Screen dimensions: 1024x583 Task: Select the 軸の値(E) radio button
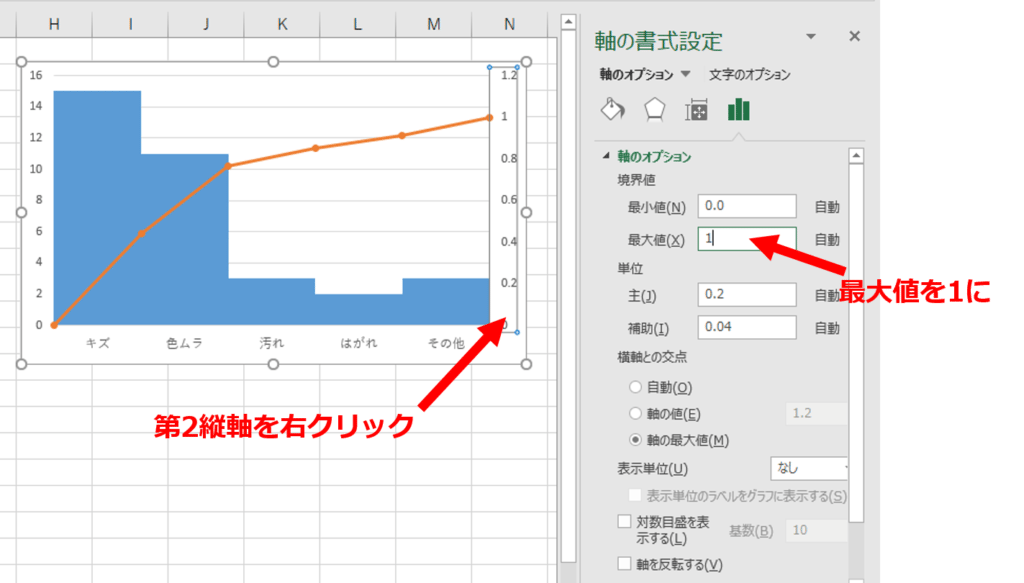click(x=635, y=413)
